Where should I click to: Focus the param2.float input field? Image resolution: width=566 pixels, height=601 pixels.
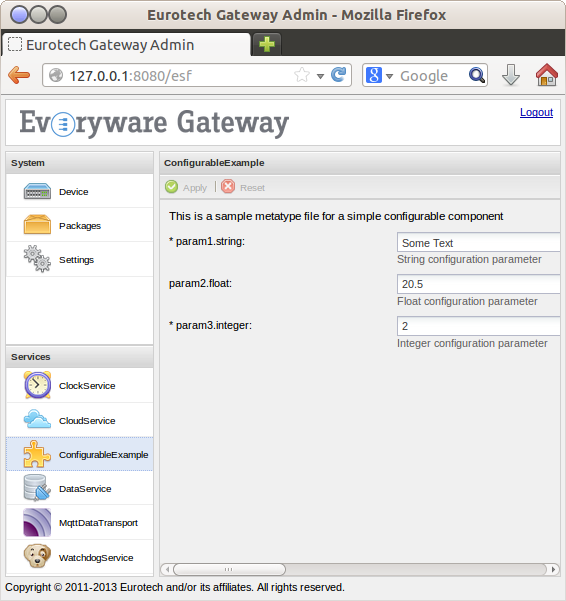tap(479, 284)
